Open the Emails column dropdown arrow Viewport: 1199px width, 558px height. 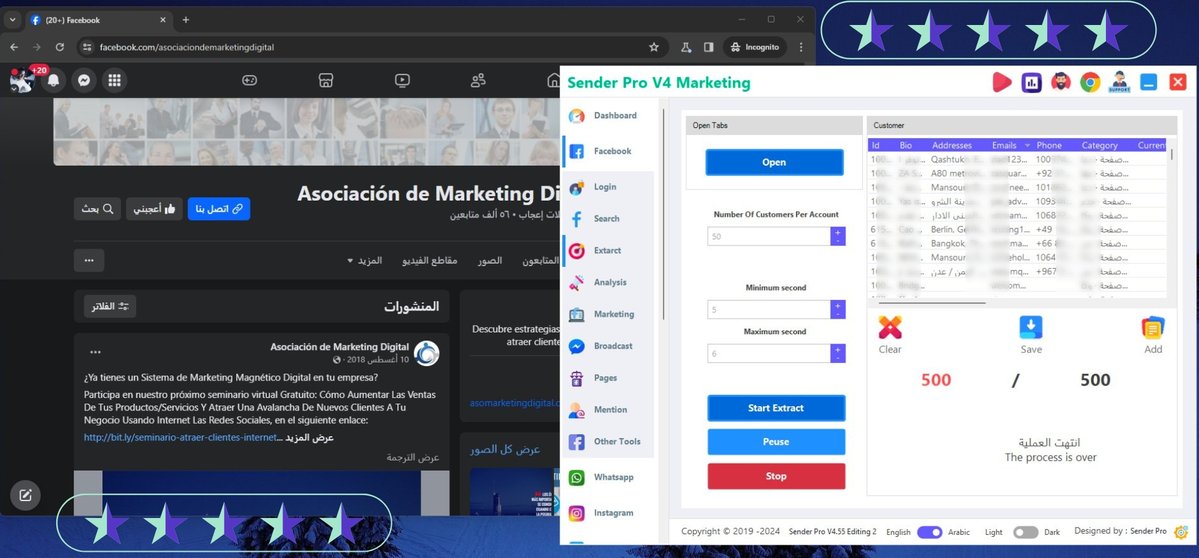pyautogui.click(x=1027, y=145)
